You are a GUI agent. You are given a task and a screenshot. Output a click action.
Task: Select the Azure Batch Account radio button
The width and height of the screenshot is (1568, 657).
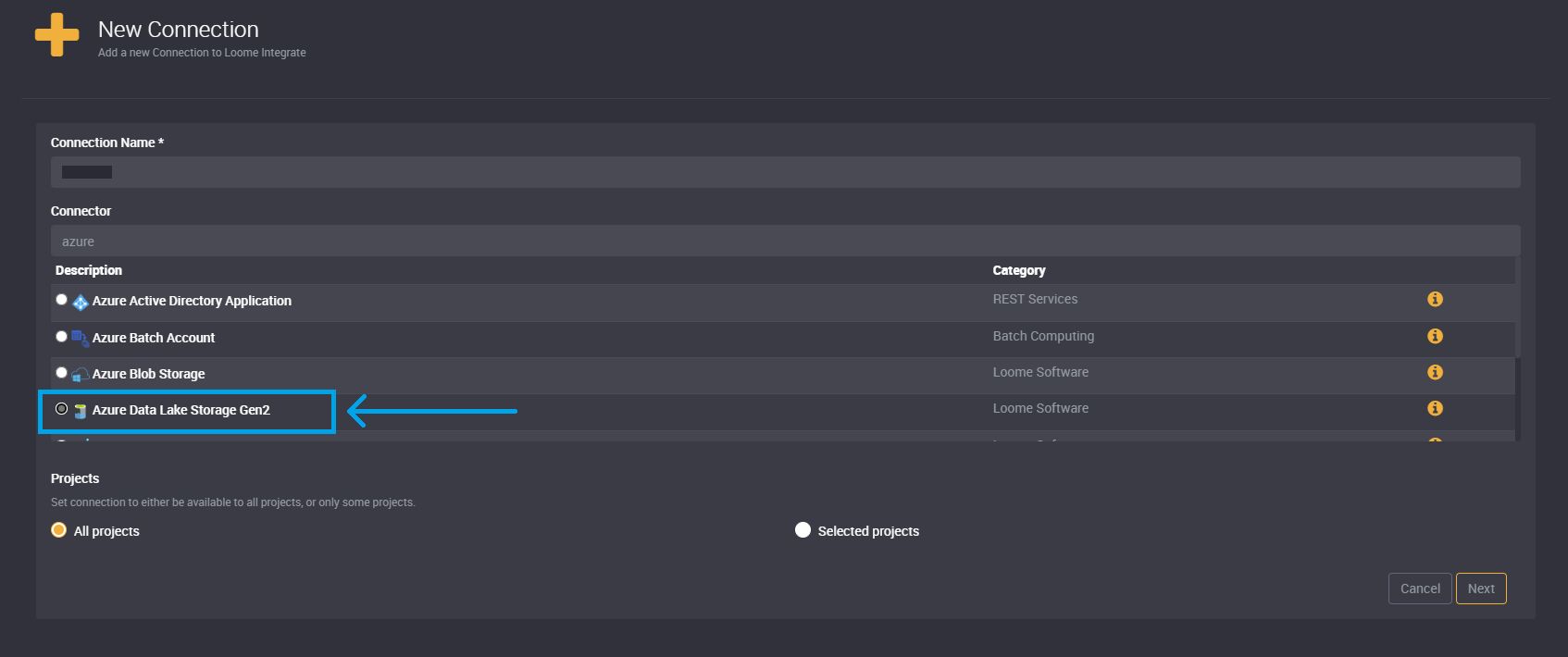(61, 336)
